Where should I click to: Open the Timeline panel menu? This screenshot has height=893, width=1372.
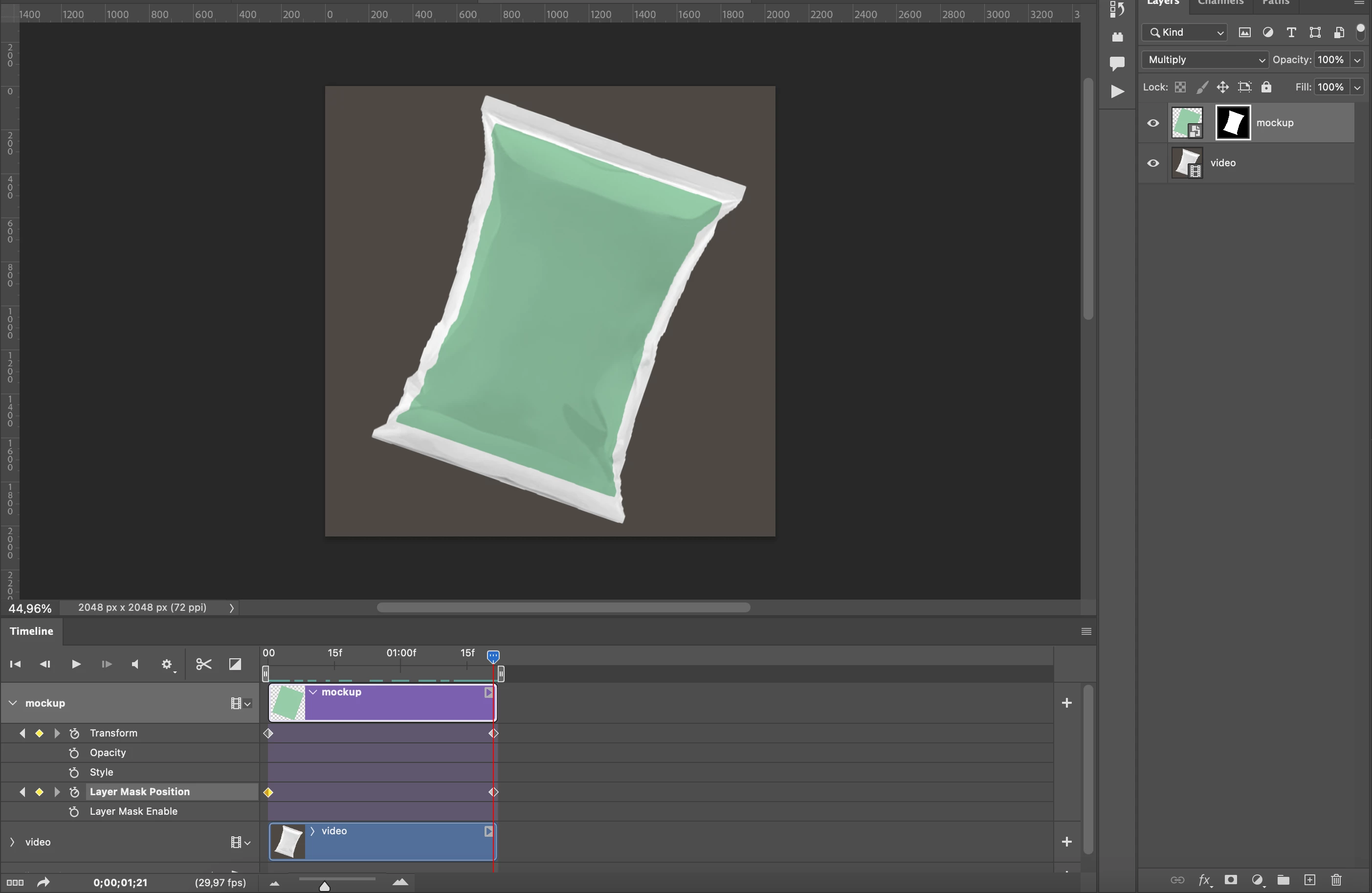tap(1086, 631)
